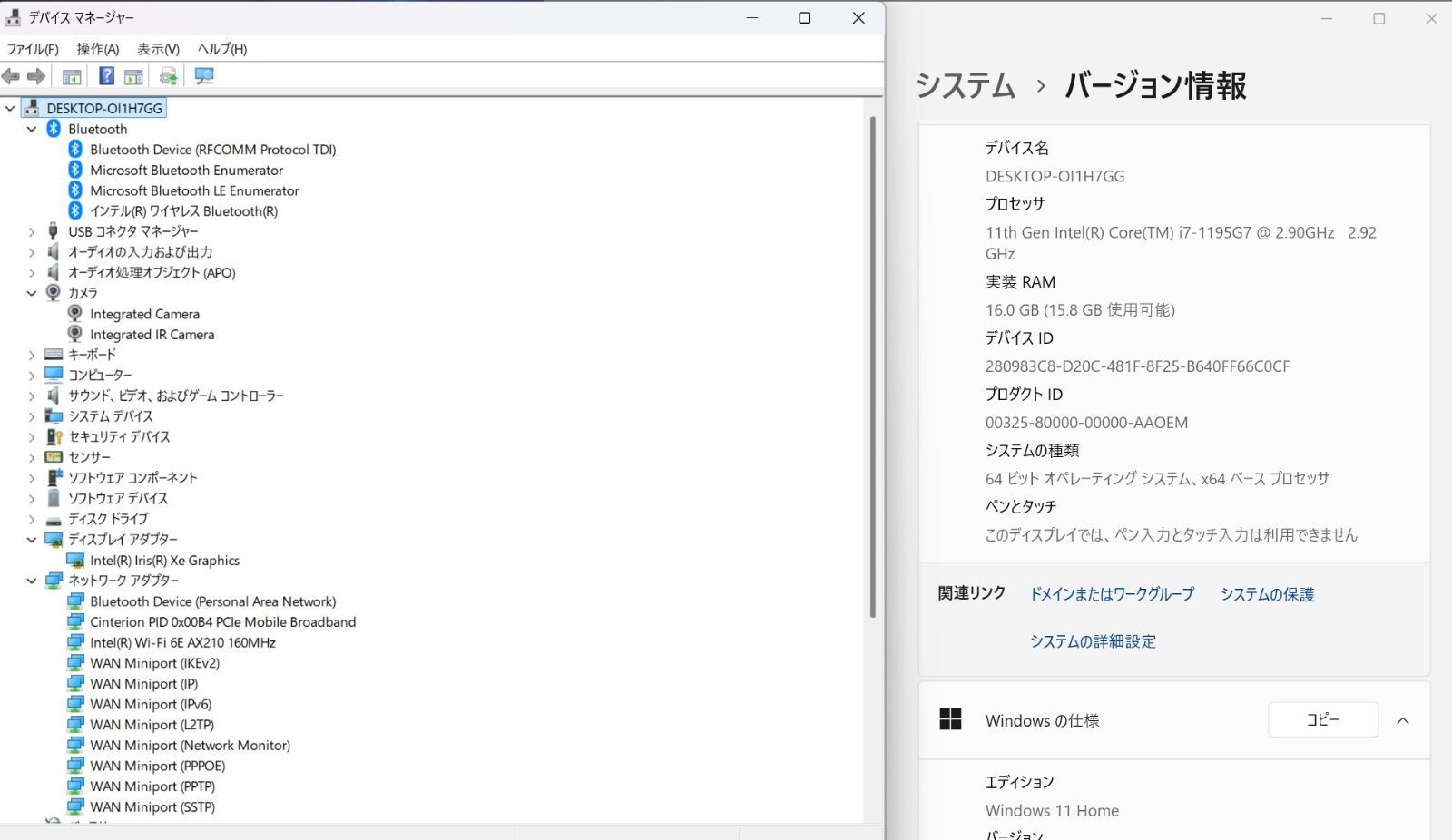Select WAN Miniport (IP) adapter

(143, 684)
